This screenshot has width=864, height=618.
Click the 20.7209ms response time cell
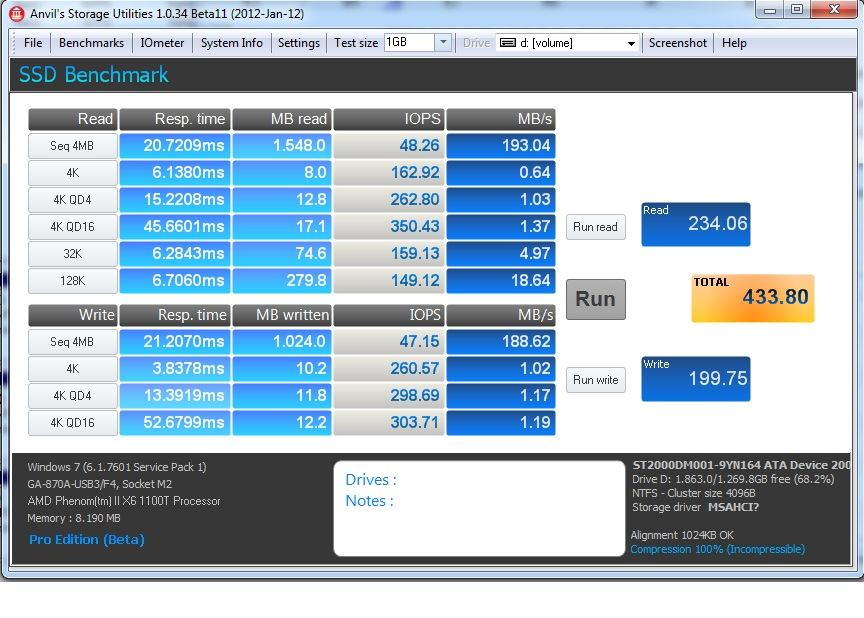point(175,146)
